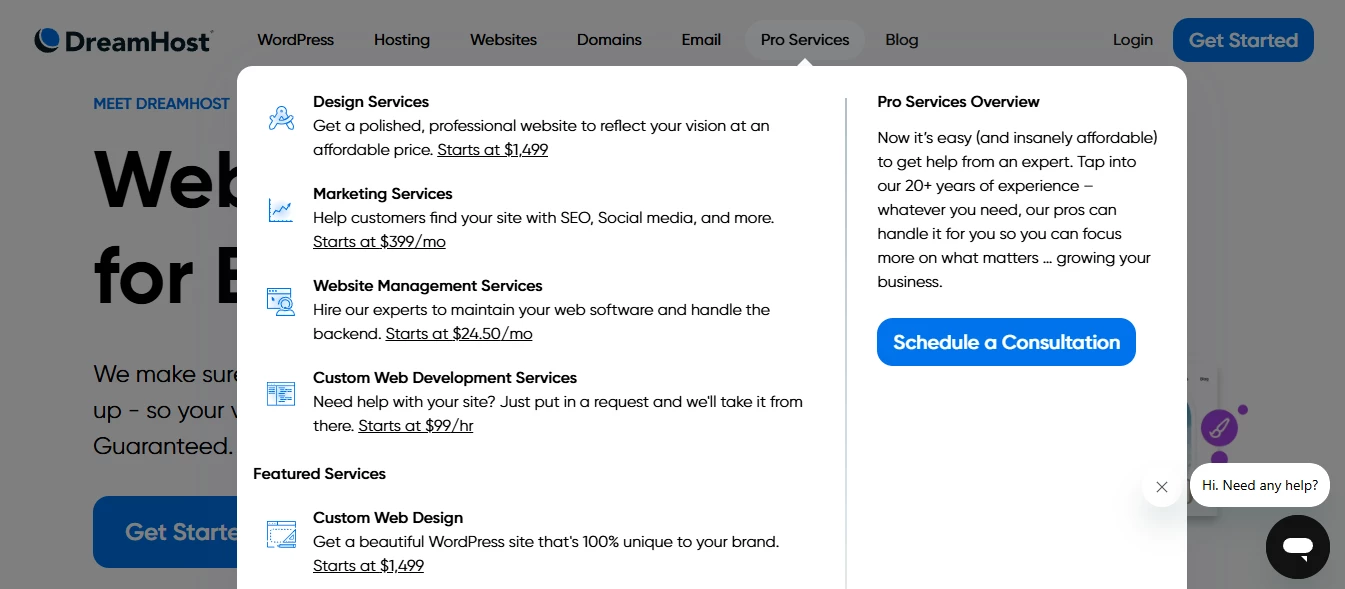Click the 'Featured Services' heading
Screen dimensions: 1345x589
(x=319, y=474)
